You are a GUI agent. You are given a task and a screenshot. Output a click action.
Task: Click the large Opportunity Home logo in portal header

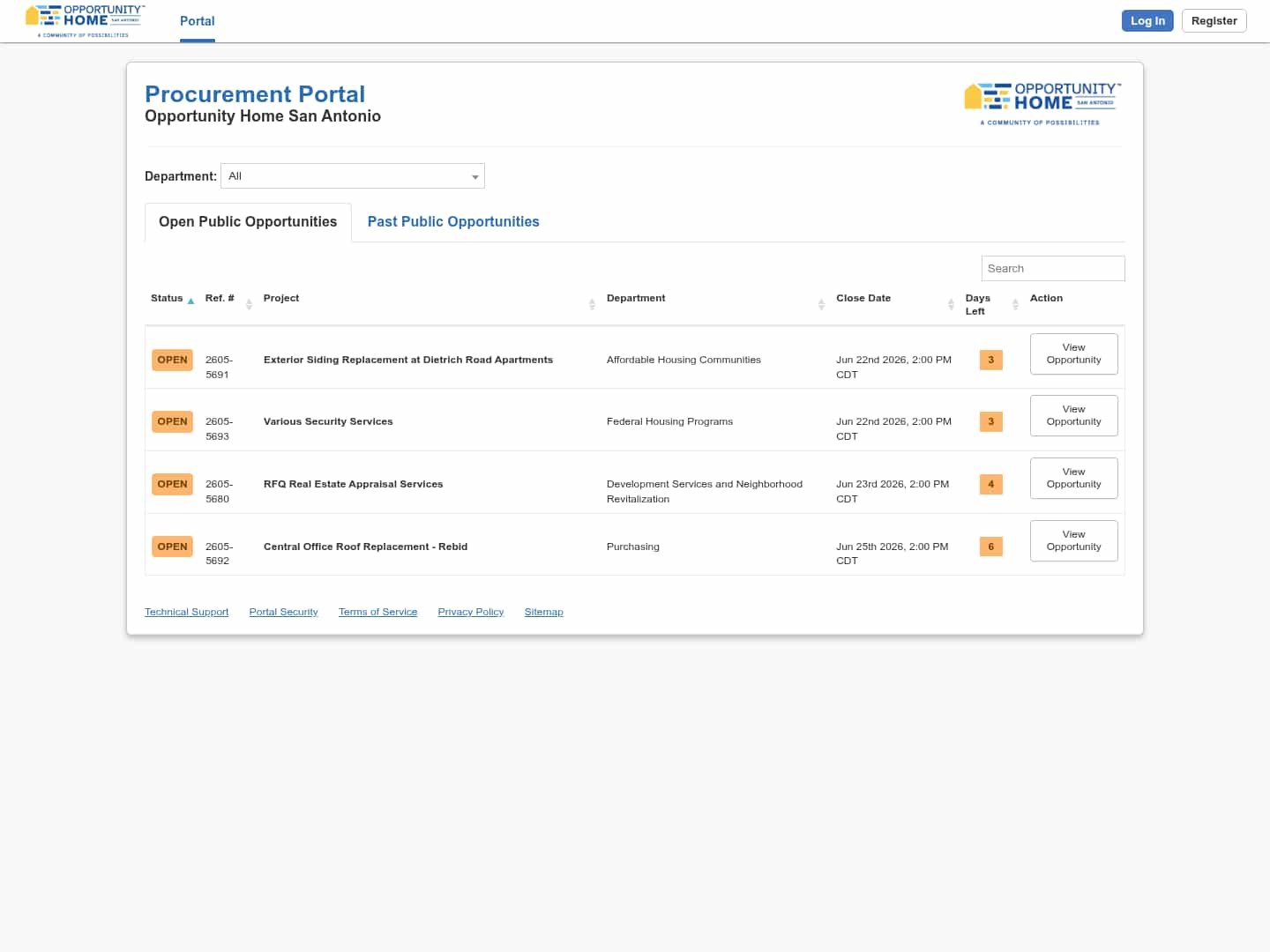point(1042,104)
